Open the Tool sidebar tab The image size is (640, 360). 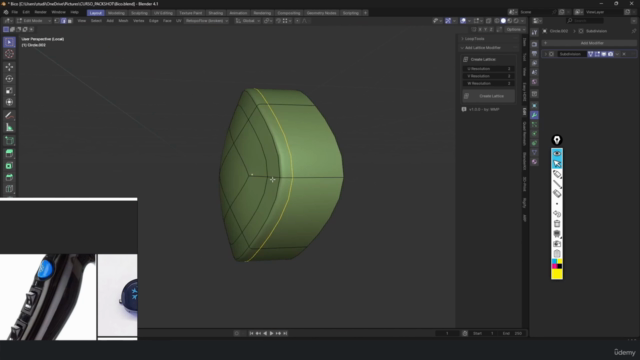[x=524, y=57]
